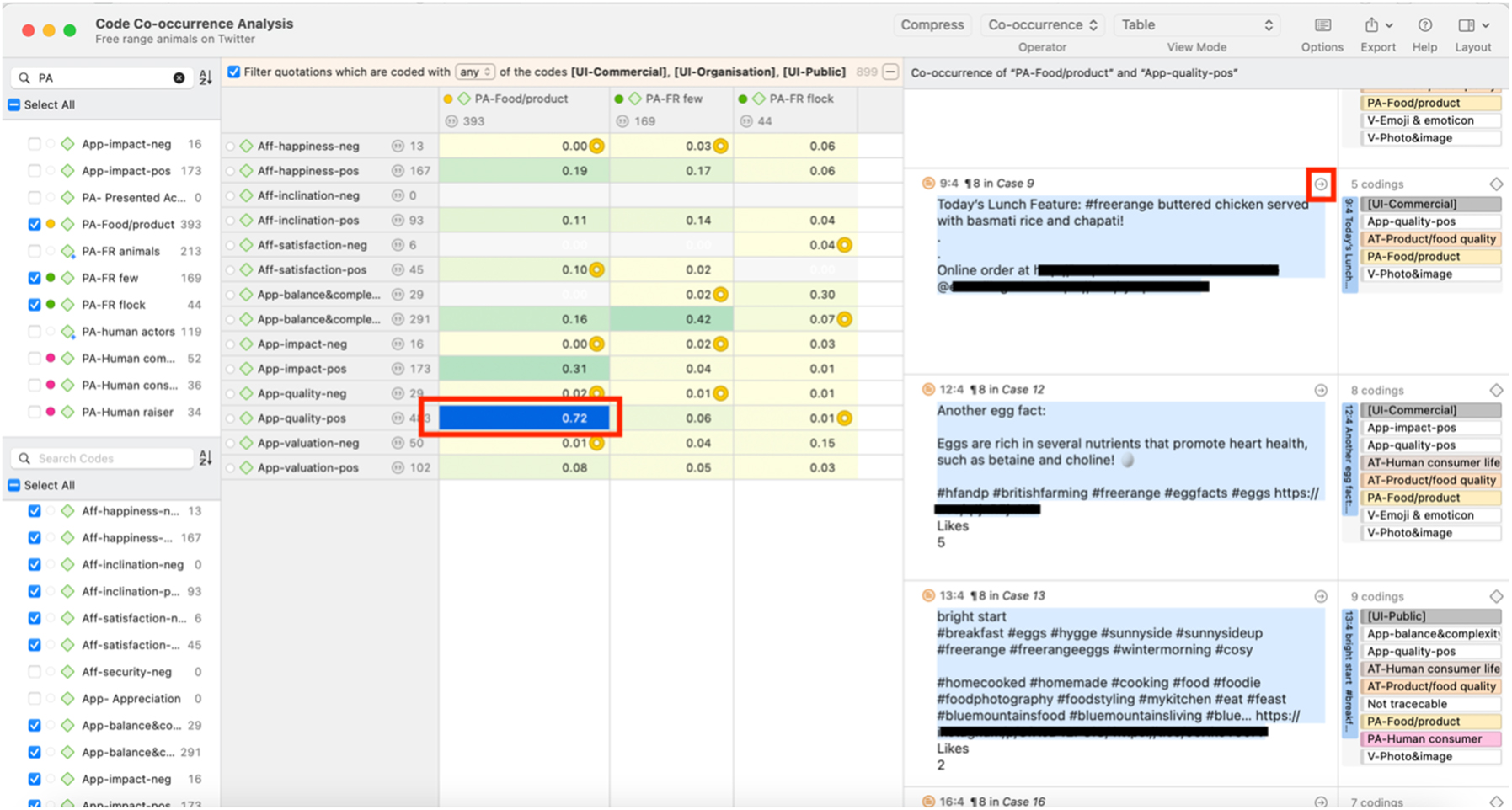Image resolution: width=1512 pixels, height=810 pixels.
Task: Open the Export tool
Action: coord(1373,25)
